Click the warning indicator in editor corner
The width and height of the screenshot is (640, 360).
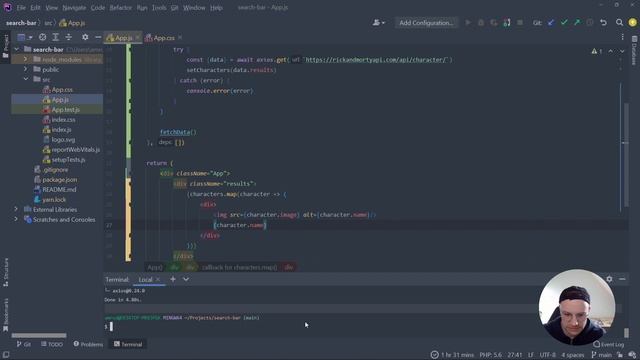point(597,51)
